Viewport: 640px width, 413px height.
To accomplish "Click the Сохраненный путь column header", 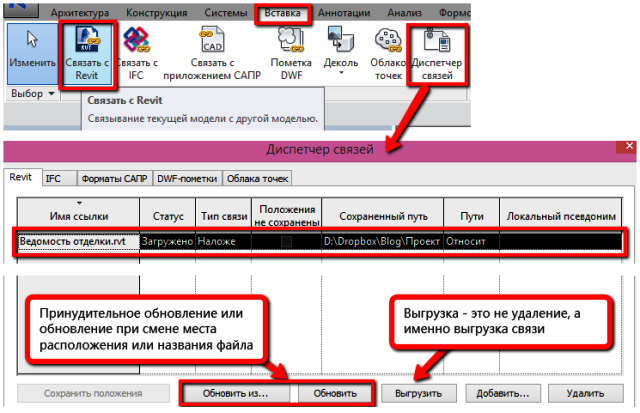I will point(383,213).
